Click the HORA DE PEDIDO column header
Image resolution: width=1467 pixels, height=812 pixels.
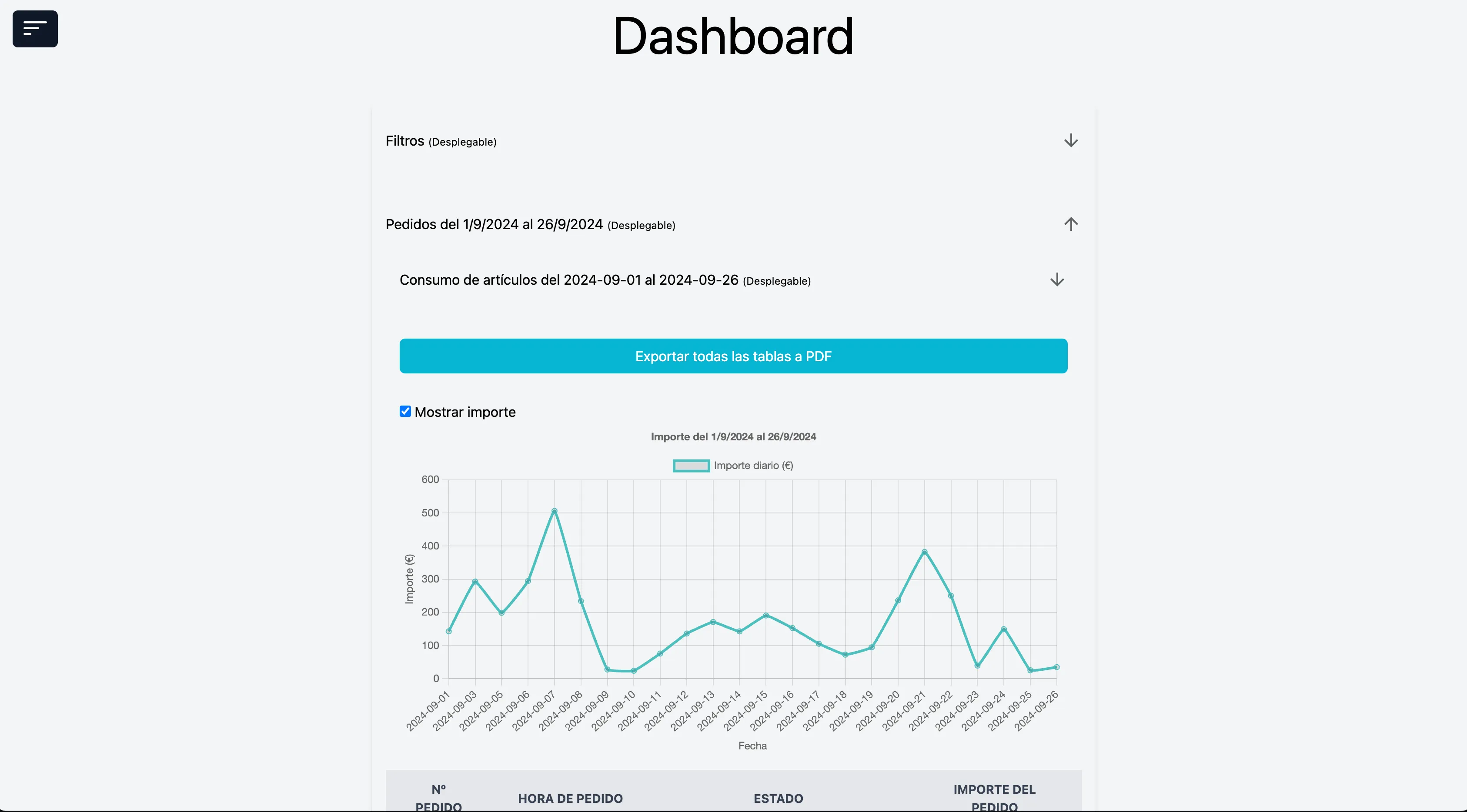(x=570, y=799)
